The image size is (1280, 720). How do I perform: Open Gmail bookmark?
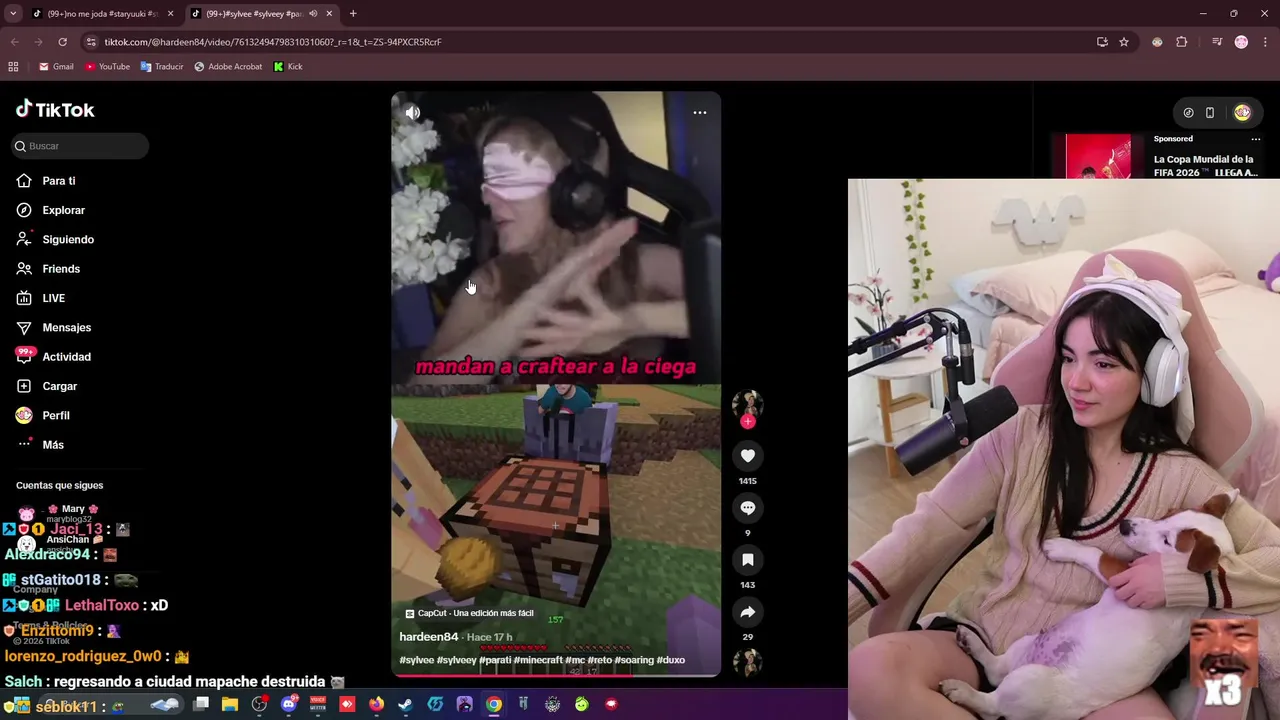click(56, 67)
